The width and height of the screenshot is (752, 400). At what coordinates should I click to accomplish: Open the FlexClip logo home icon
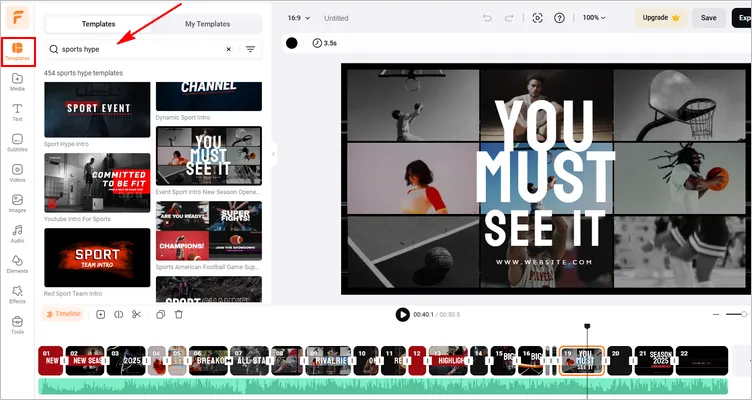(17, 17)
